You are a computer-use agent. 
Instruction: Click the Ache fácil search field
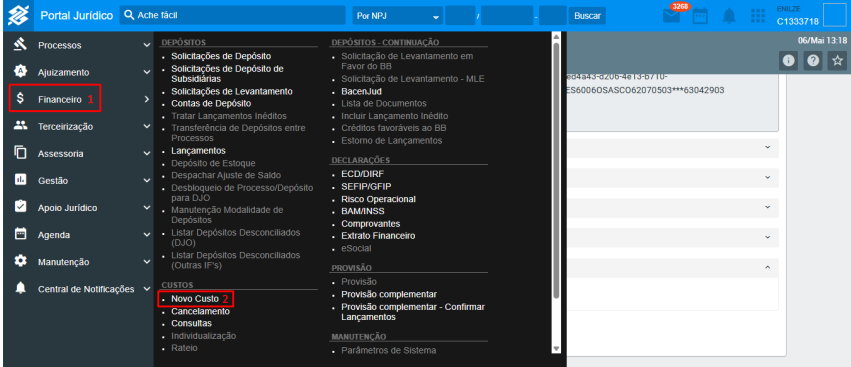click(x=232, y=15)
